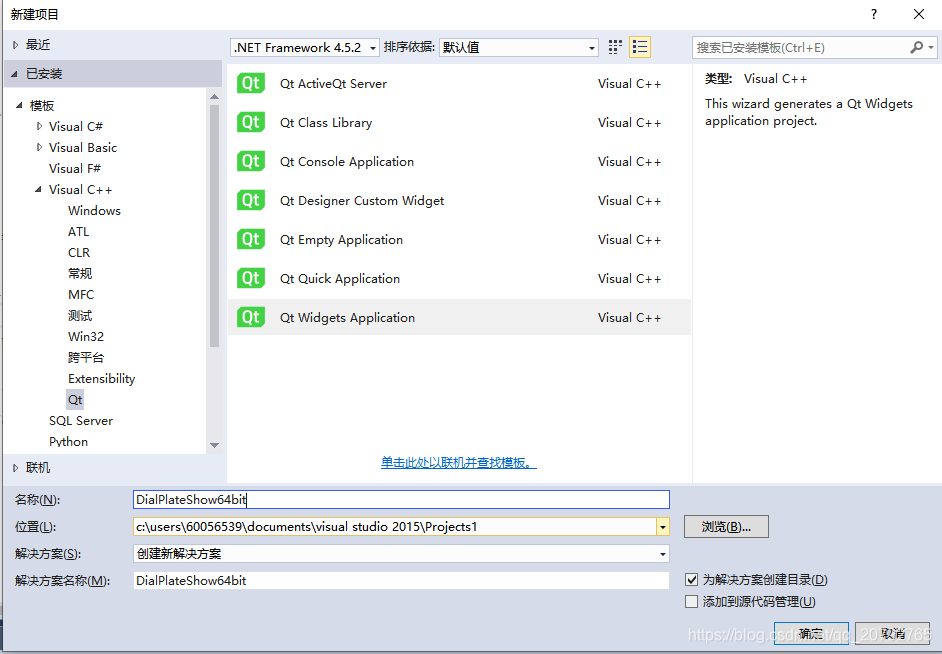Click the 取消 cancel button
942x654 pixels.
coord(893,634)
